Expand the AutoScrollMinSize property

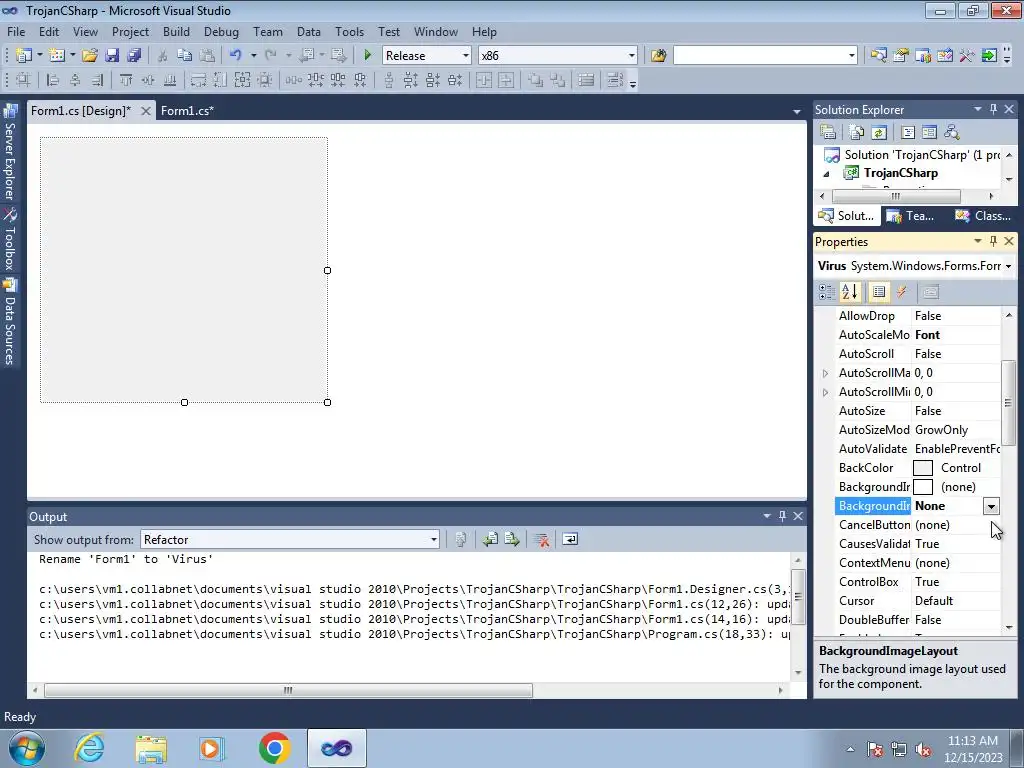[825, 392]
